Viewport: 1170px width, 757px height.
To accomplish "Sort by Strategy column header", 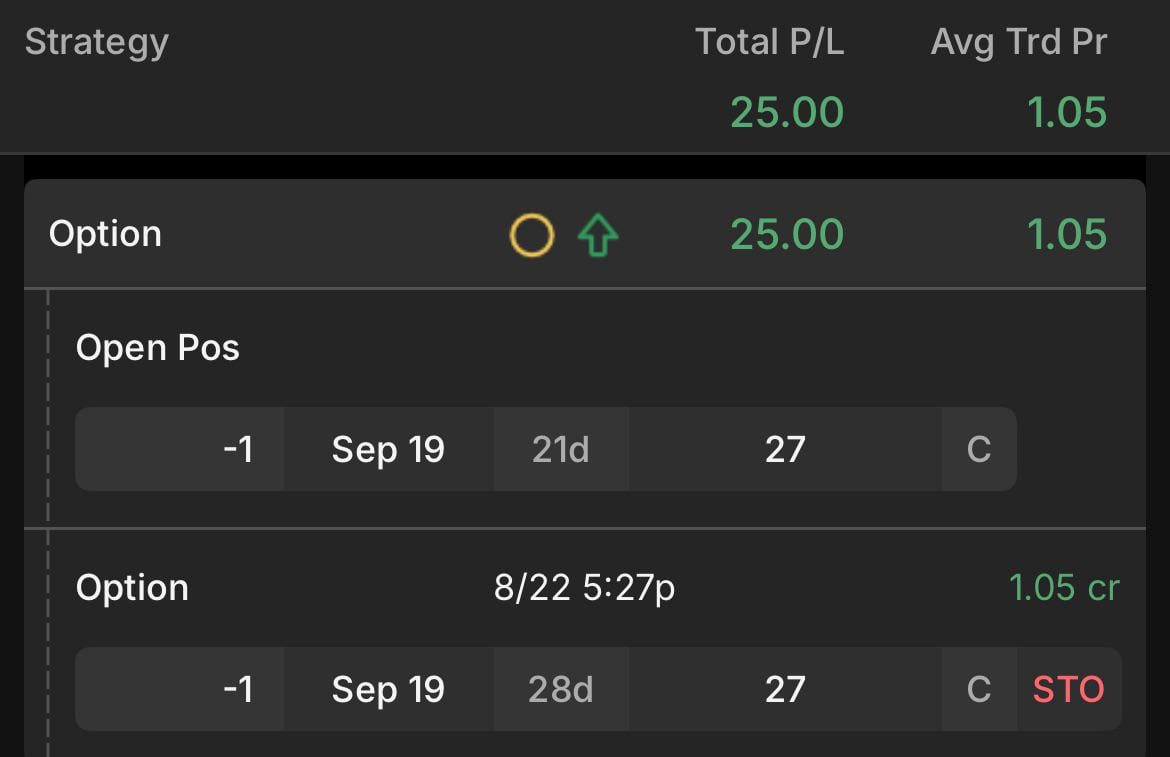I will coord(97,42).
